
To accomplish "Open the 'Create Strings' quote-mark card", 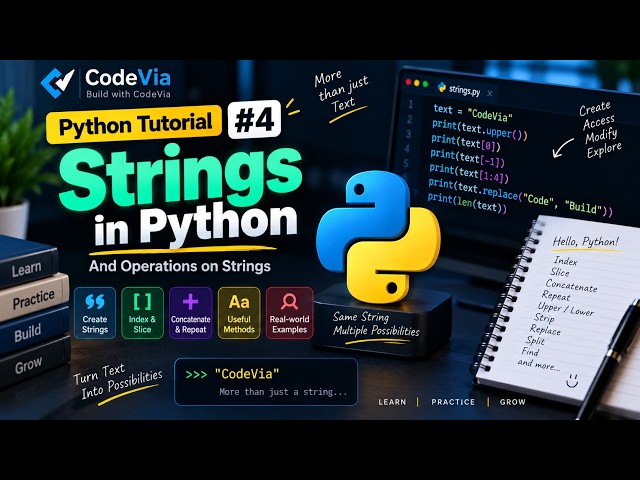I will tap(95, 313).
